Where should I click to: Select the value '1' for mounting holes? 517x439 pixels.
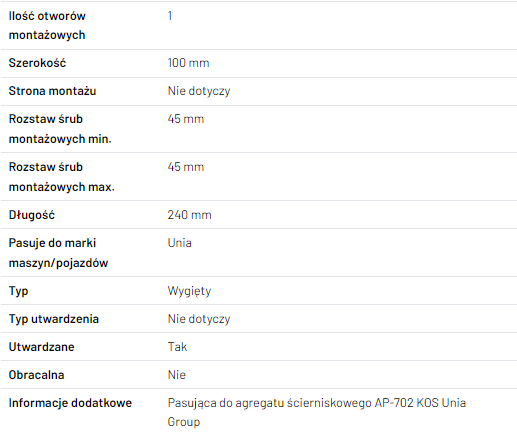click(170, 16)
